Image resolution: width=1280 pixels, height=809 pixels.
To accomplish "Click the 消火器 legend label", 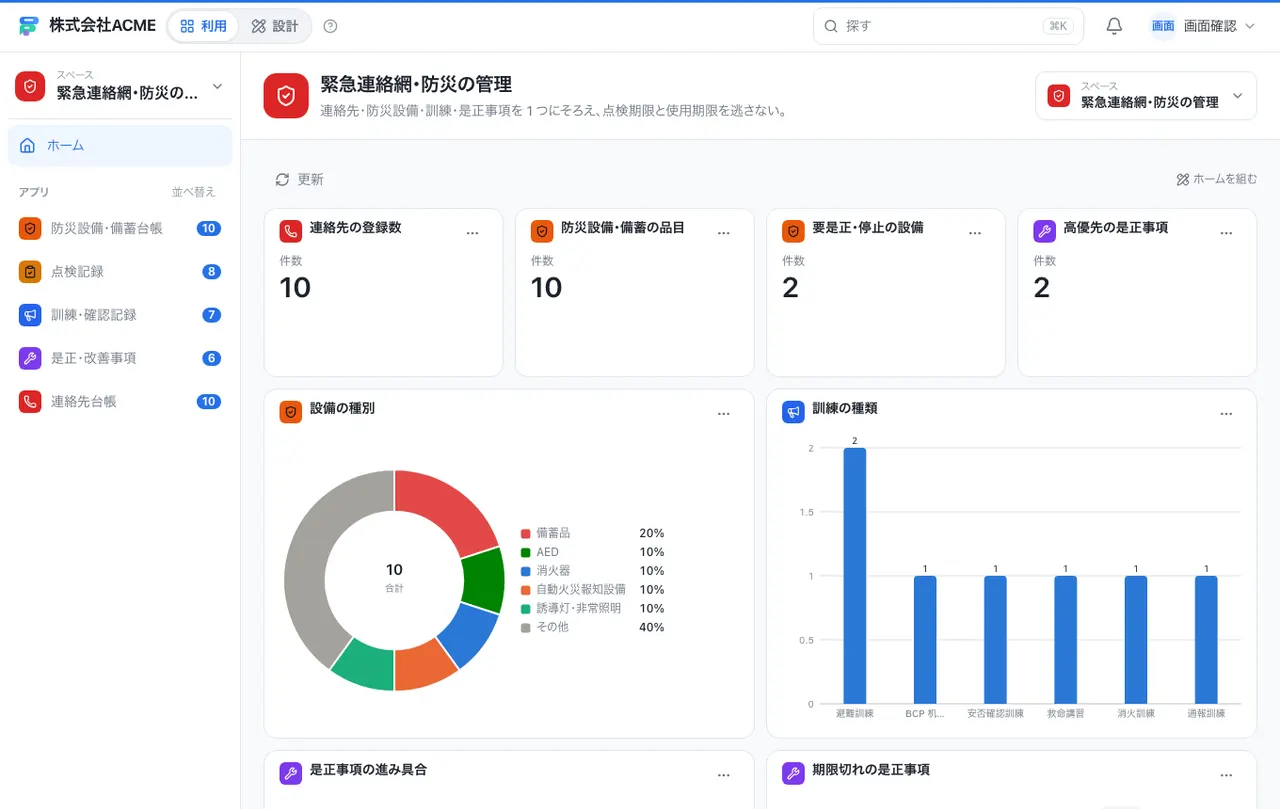I will point(553,571).
